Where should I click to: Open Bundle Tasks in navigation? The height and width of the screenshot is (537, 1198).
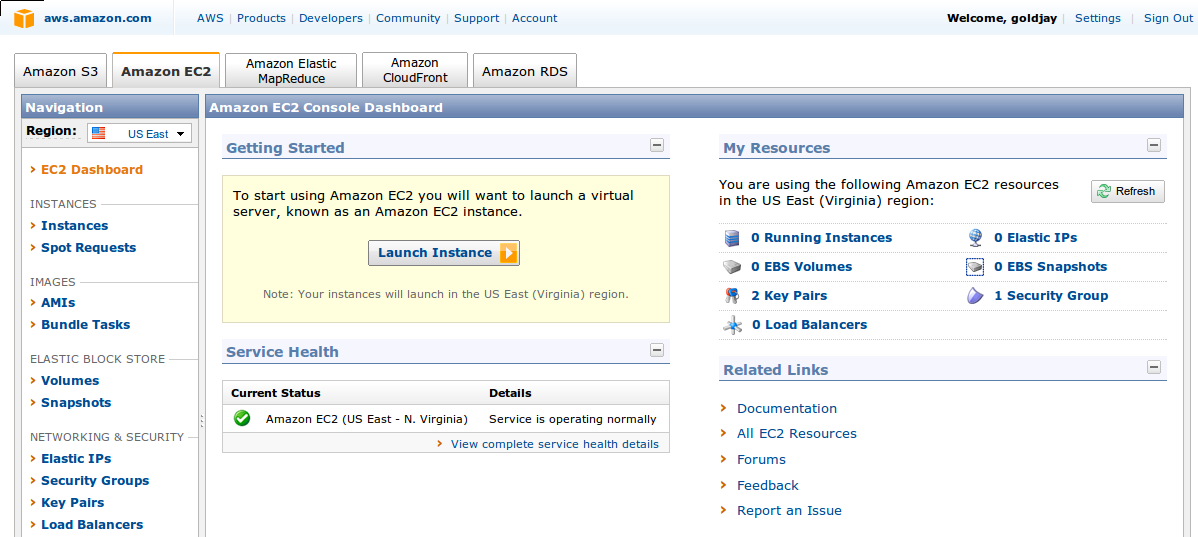click(x=86, y=325)
